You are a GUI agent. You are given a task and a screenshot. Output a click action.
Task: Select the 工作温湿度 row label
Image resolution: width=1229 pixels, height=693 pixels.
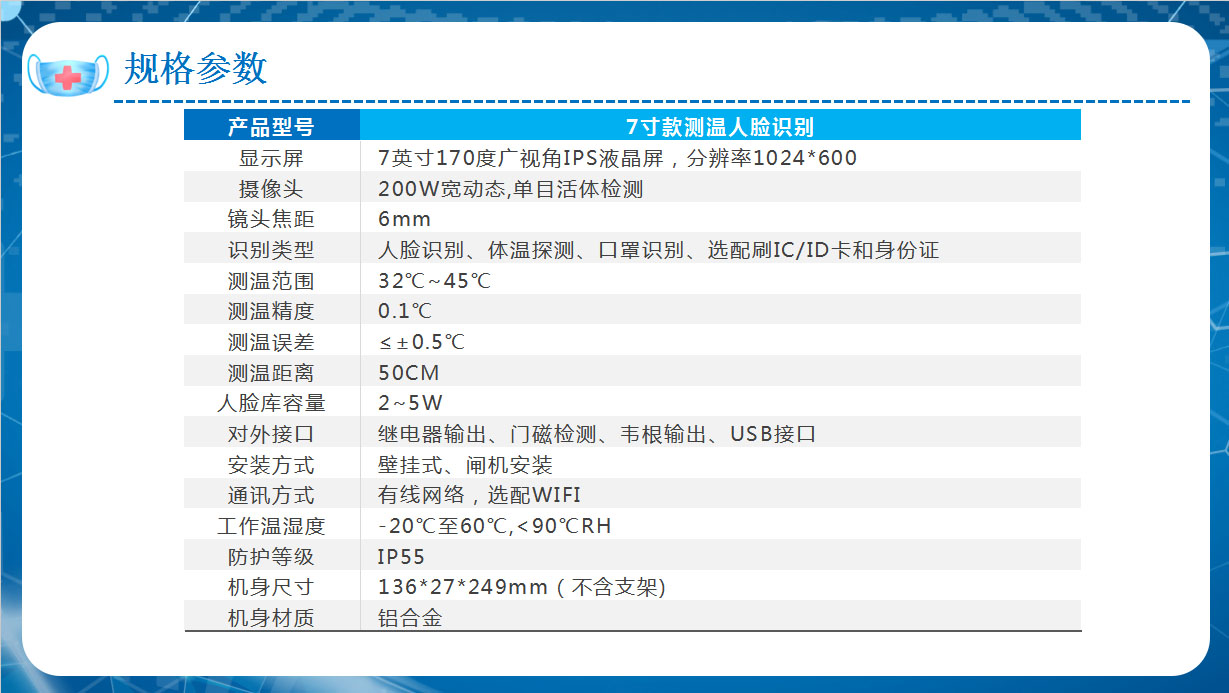coord(271,526)
